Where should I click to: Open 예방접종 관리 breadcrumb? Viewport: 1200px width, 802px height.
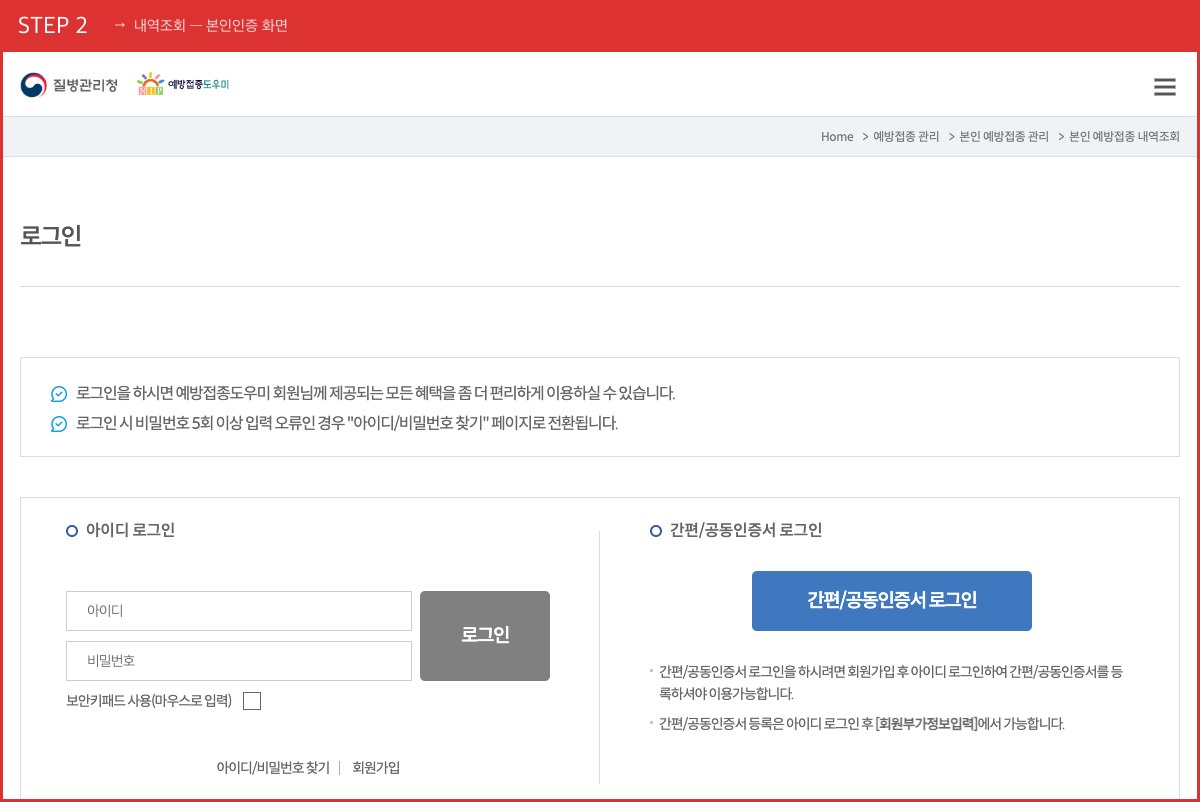click(x=906, y=137)
